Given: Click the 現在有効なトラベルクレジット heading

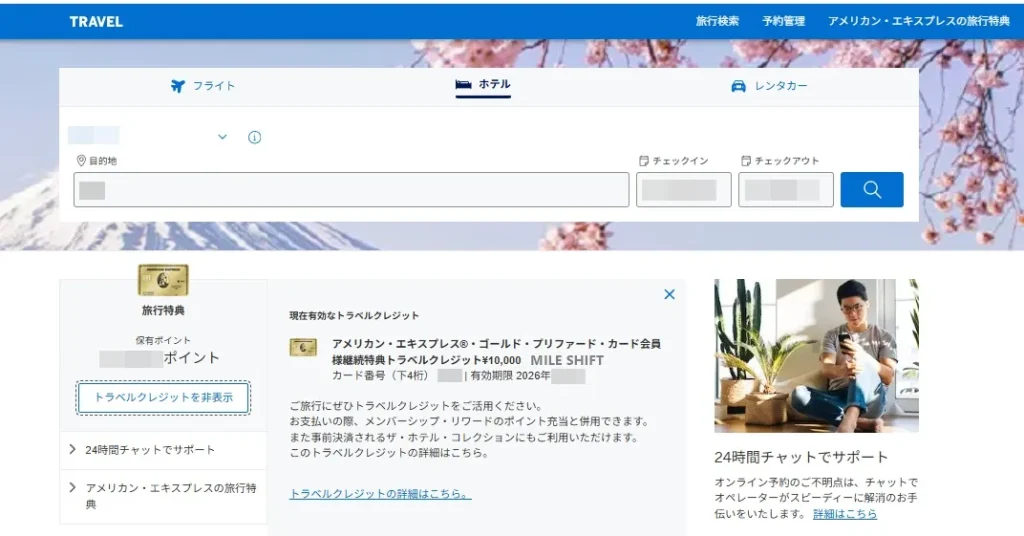Looking at the screenshot, I should point(354,315).
